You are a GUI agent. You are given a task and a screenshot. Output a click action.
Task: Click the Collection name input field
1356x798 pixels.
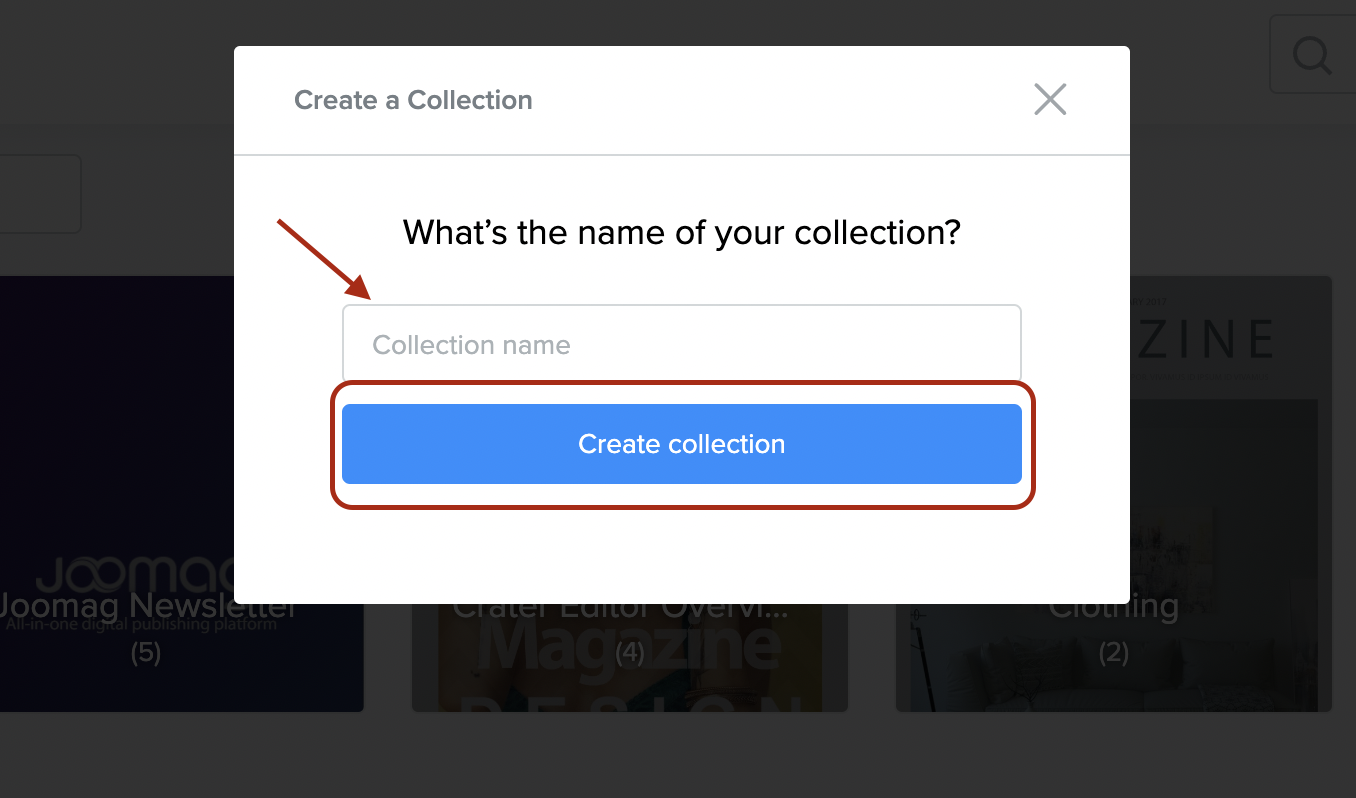coord(681,345)
